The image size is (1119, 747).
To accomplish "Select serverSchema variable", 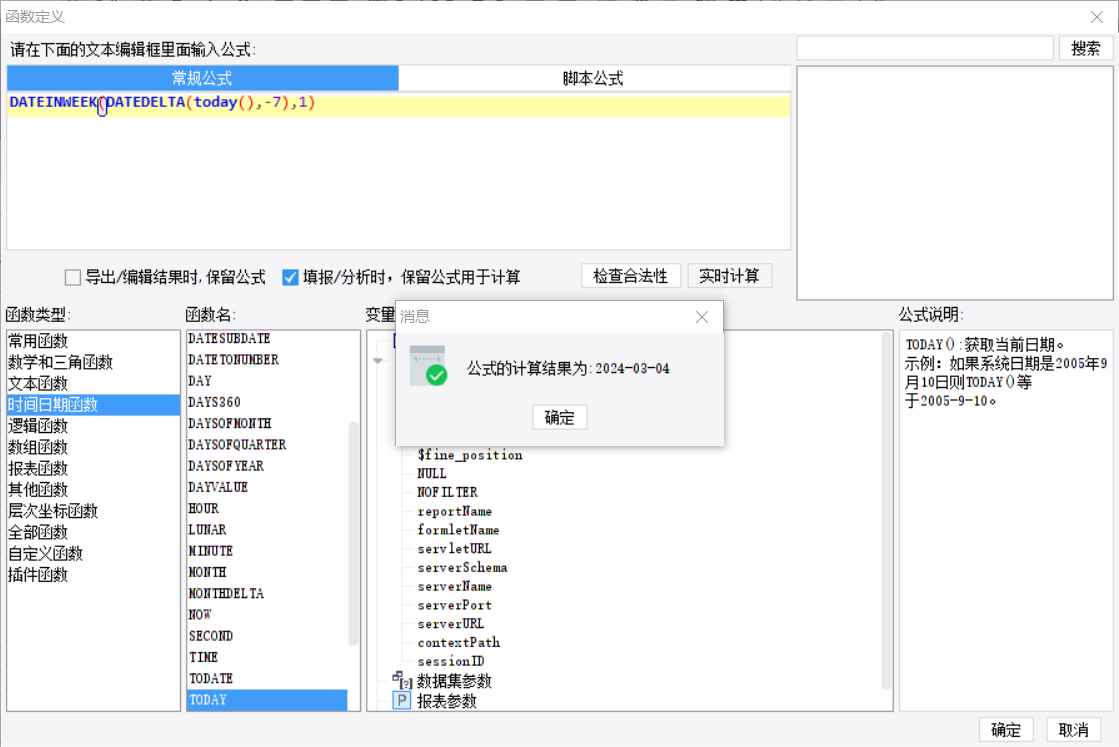I will [x=462, y=567].
